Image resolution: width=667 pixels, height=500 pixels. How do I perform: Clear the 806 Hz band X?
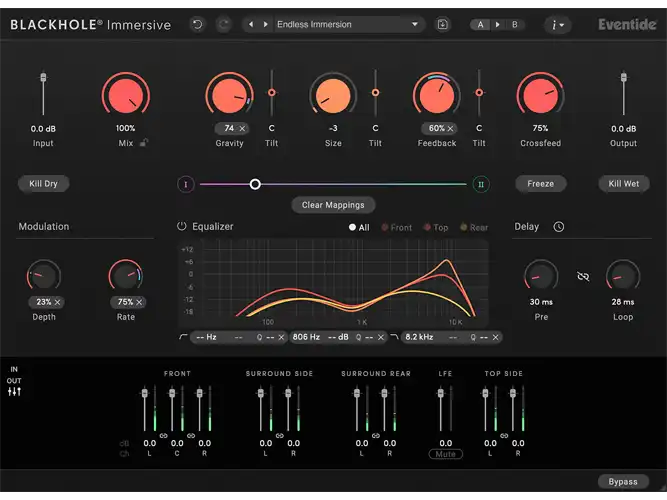(x=381, y=337)
